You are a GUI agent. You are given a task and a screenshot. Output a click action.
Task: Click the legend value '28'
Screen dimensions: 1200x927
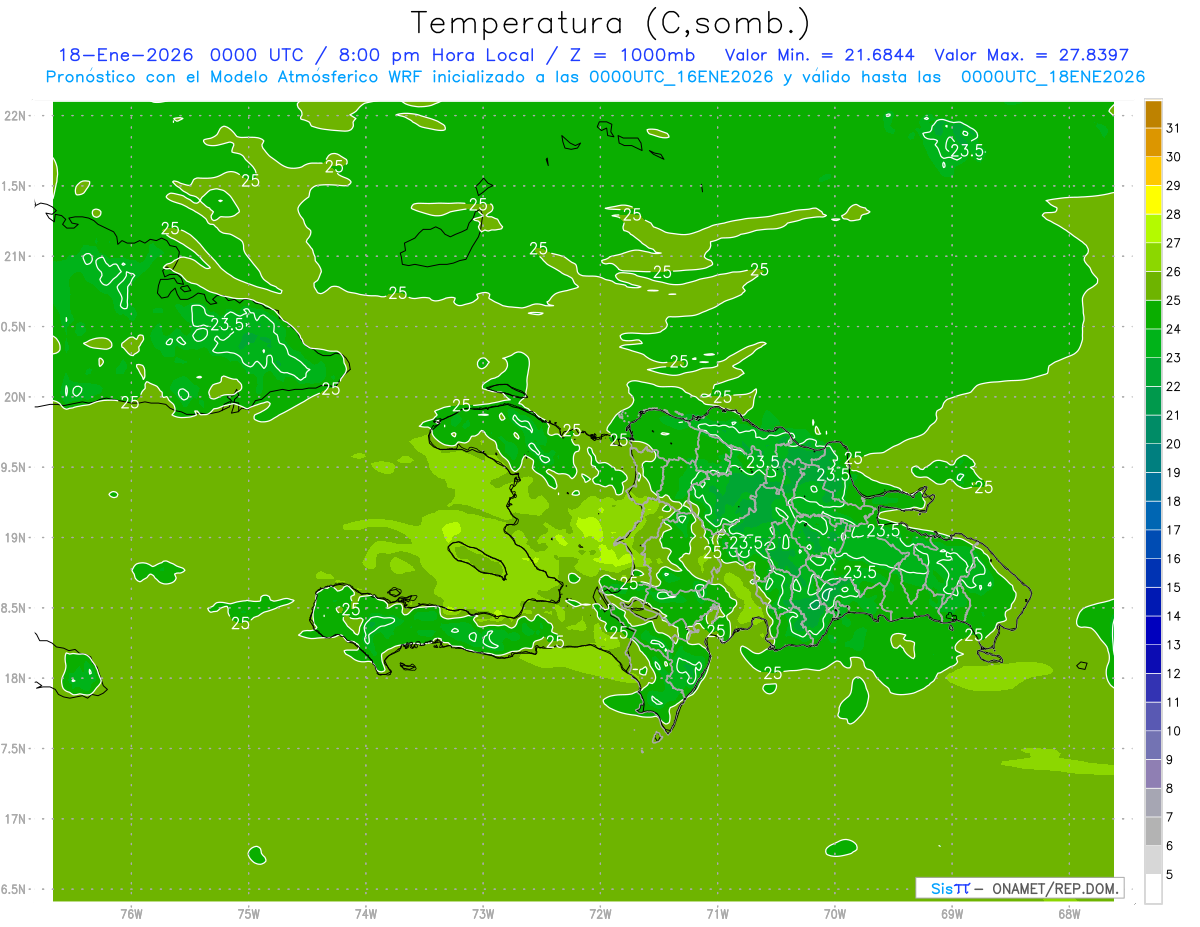pyautogui.click(x=1174, y=215)
